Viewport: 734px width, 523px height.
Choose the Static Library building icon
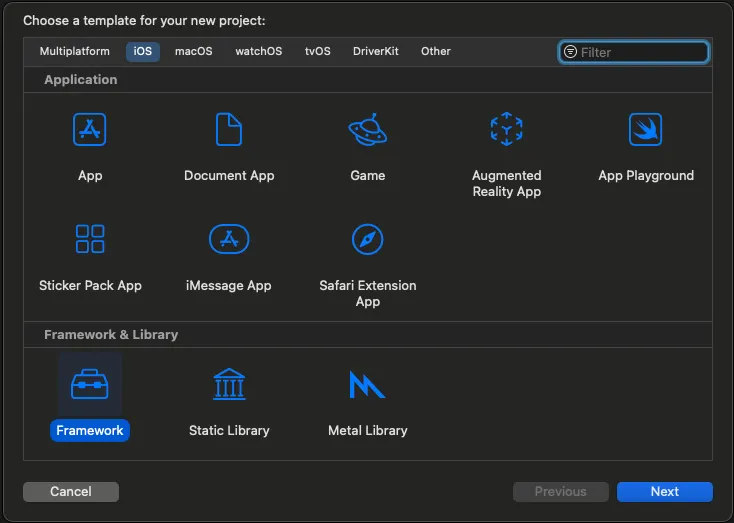pos(229,384)
